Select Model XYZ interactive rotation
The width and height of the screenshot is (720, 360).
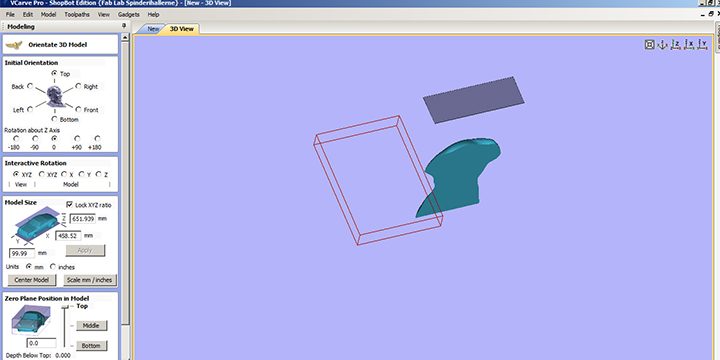coord(42,174)
